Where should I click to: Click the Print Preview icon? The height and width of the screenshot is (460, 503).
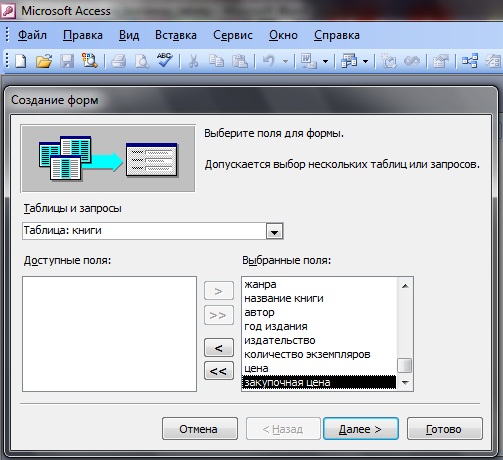(142, 61)
